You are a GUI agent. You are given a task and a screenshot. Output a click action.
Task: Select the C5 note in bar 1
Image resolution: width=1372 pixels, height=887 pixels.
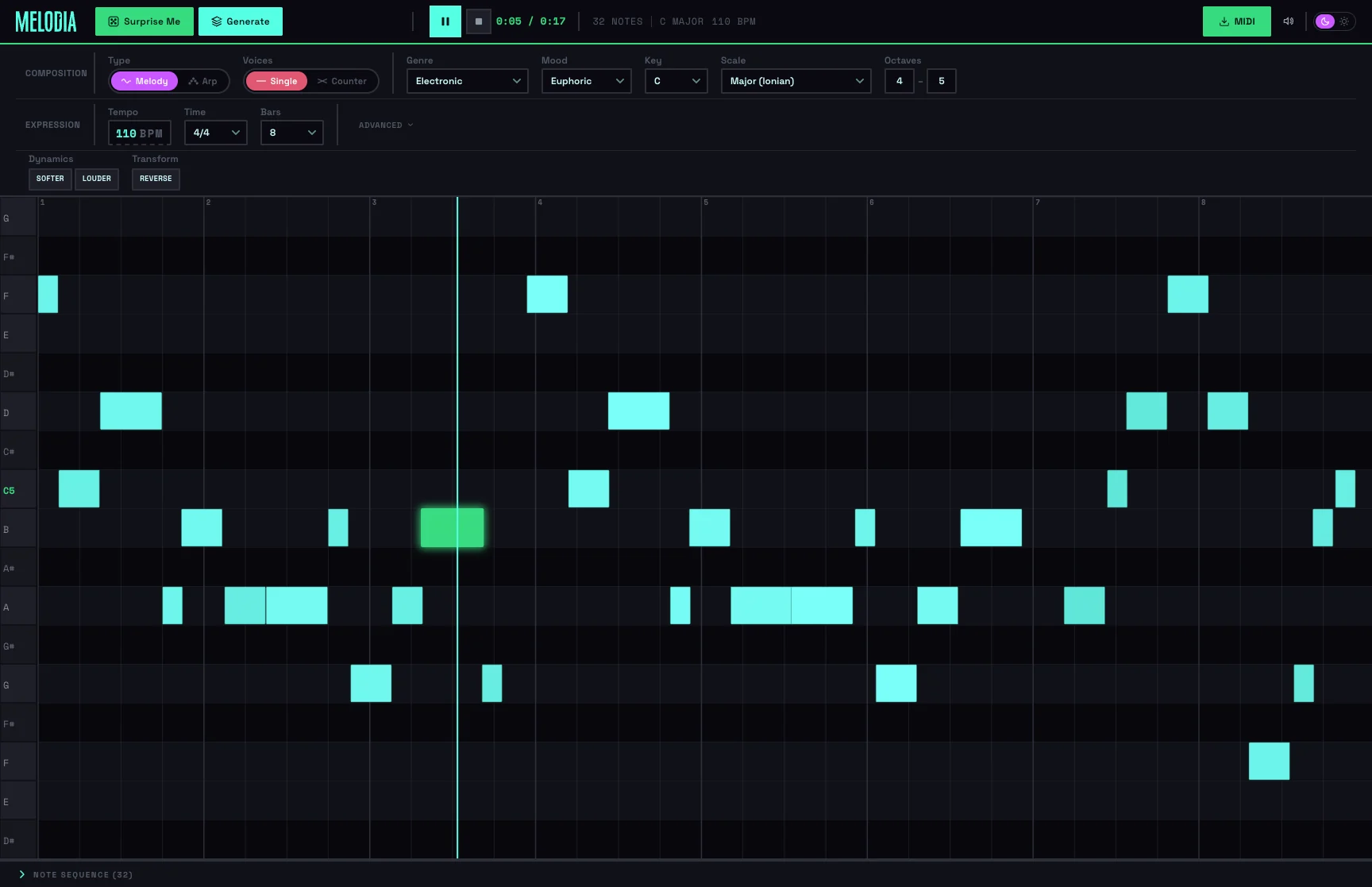[x=79, y=488]
